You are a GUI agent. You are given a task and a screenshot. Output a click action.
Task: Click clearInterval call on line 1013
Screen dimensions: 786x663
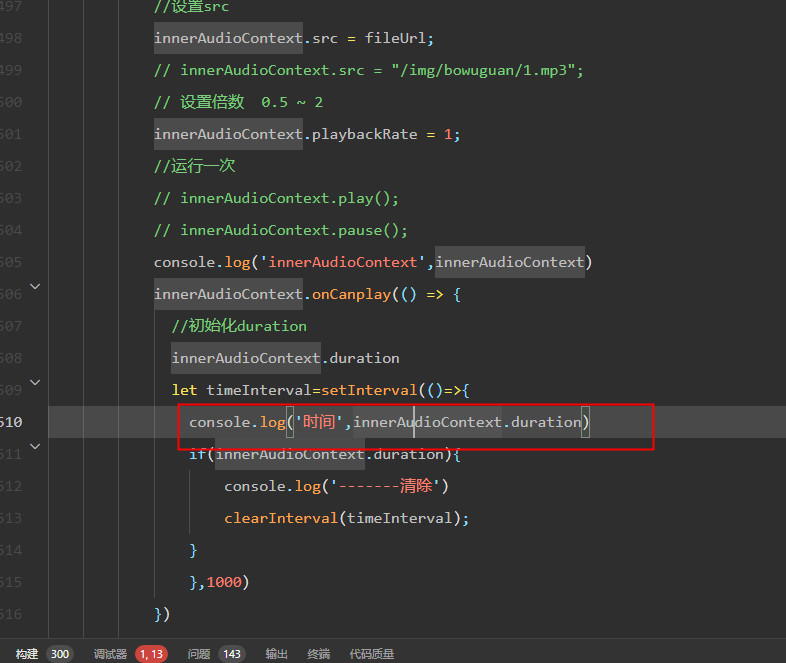coord(281,518)
